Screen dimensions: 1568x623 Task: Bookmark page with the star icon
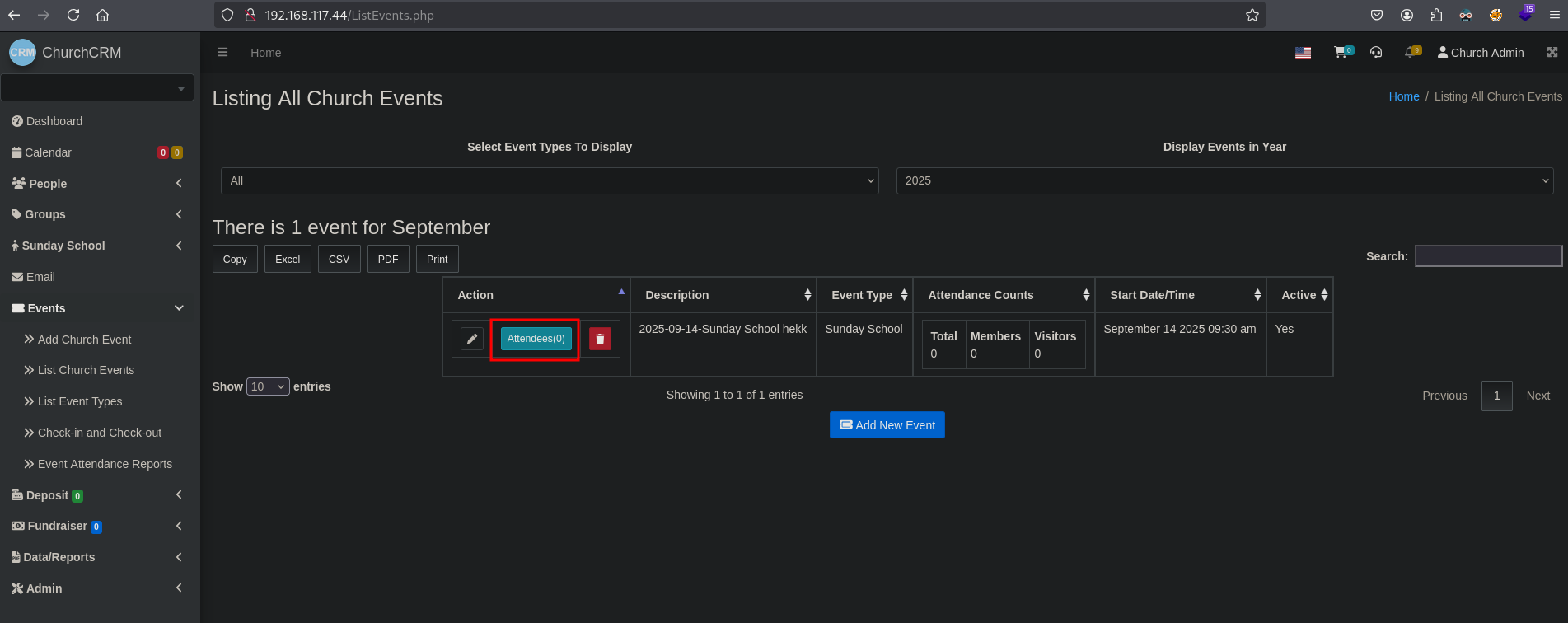click(x=1252, y=15)
